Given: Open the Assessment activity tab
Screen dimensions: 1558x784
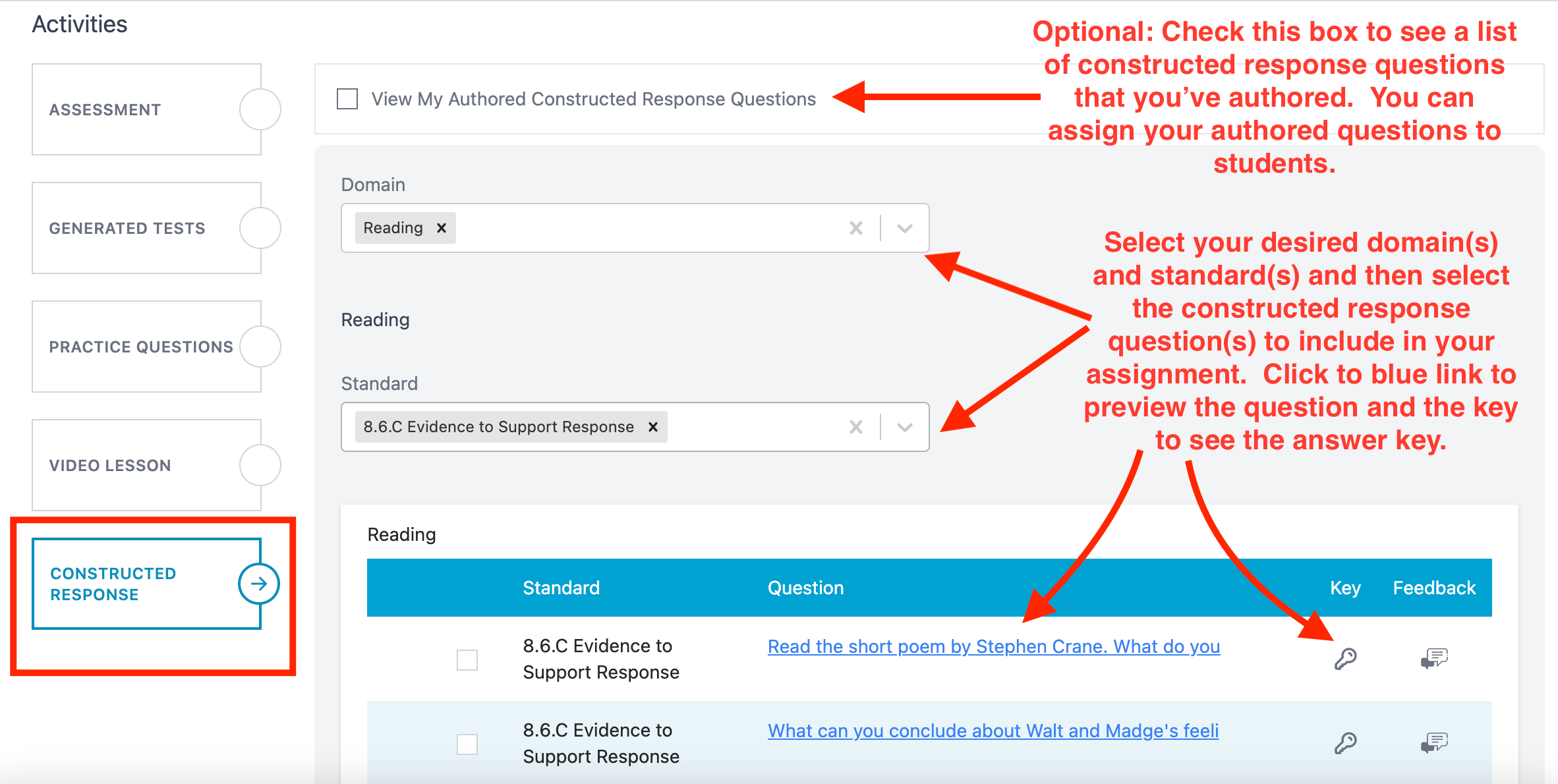Looking at the screenshot, I should click(x=147, y=109).
